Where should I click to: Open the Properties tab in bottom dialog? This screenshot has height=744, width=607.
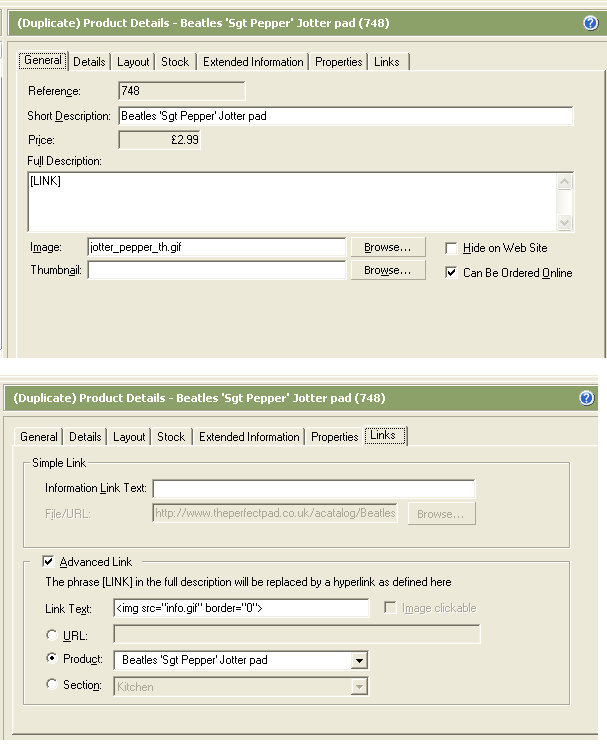click(x=335, y=437)
